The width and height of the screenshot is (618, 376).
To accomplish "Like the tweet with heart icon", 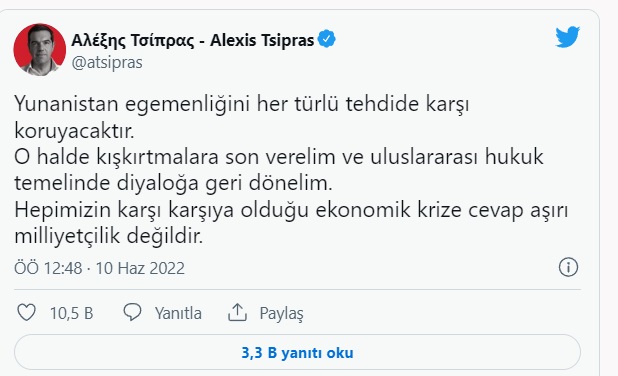I will (x=26, y=313).
